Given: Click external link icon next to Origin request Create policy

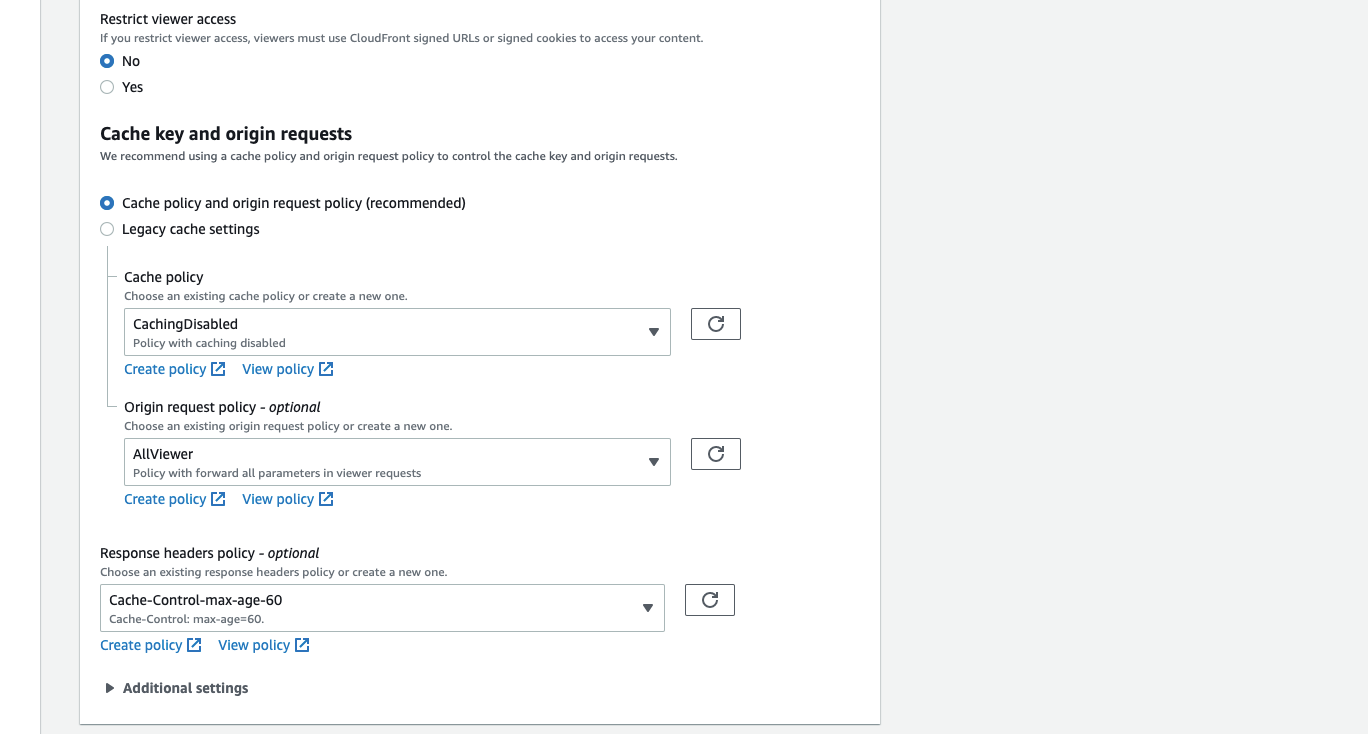Looking at the screenshot, I should click(220, 498).
